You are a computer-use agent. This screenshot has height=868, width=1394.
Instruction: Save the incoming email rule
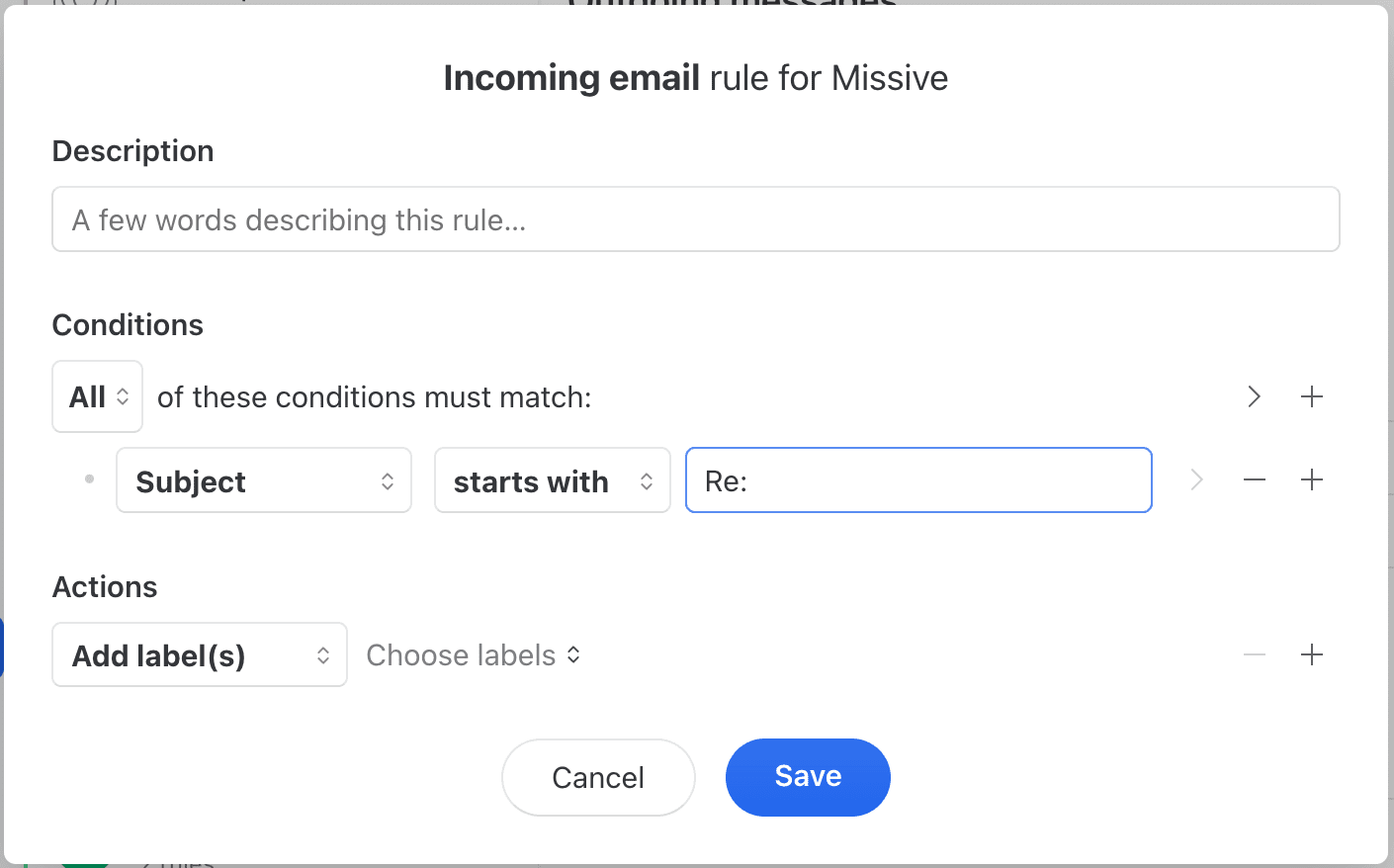tap(808, 777)
